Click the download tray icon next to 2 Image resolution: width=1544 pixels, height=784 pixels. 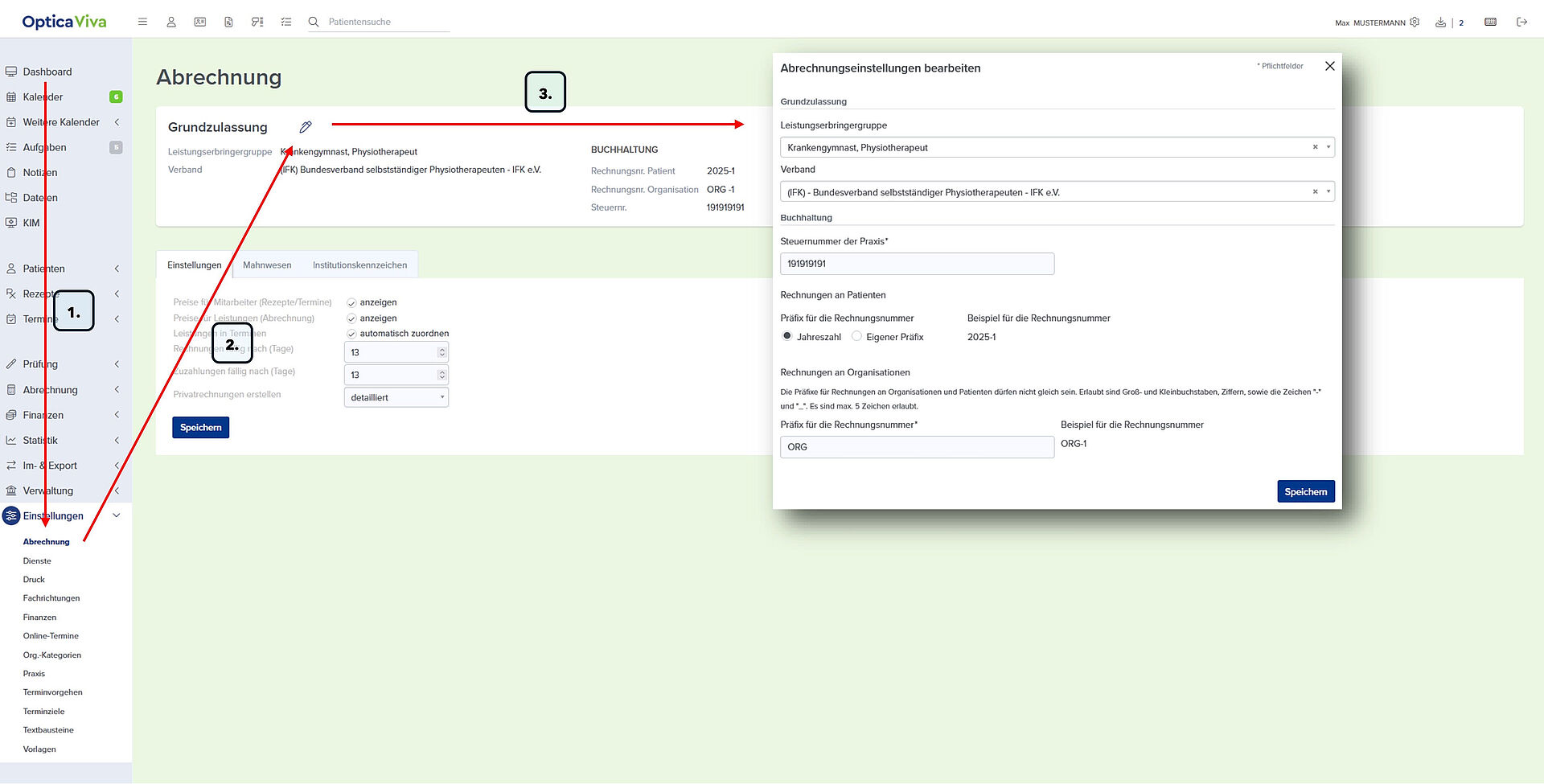1440,23
